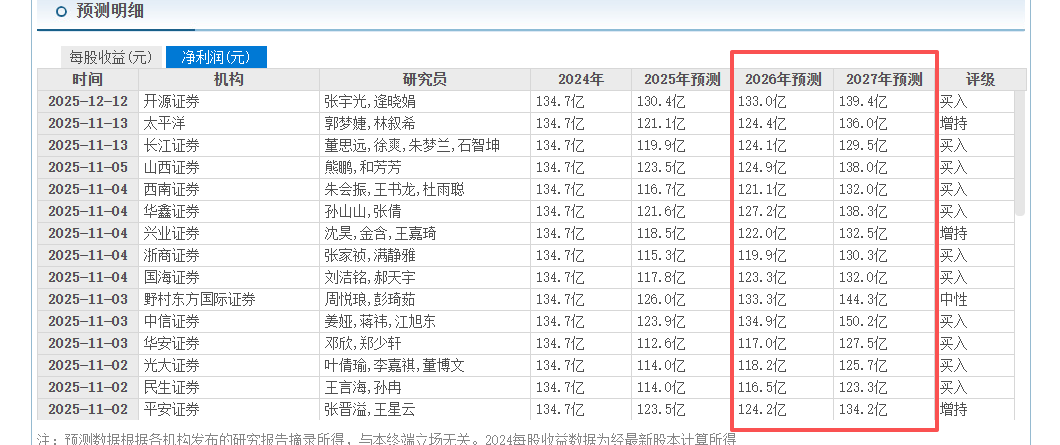Click the 中性 rating for 野村东方国际证券
This screenshot has height=445, width=1060.
click(954, 300)
